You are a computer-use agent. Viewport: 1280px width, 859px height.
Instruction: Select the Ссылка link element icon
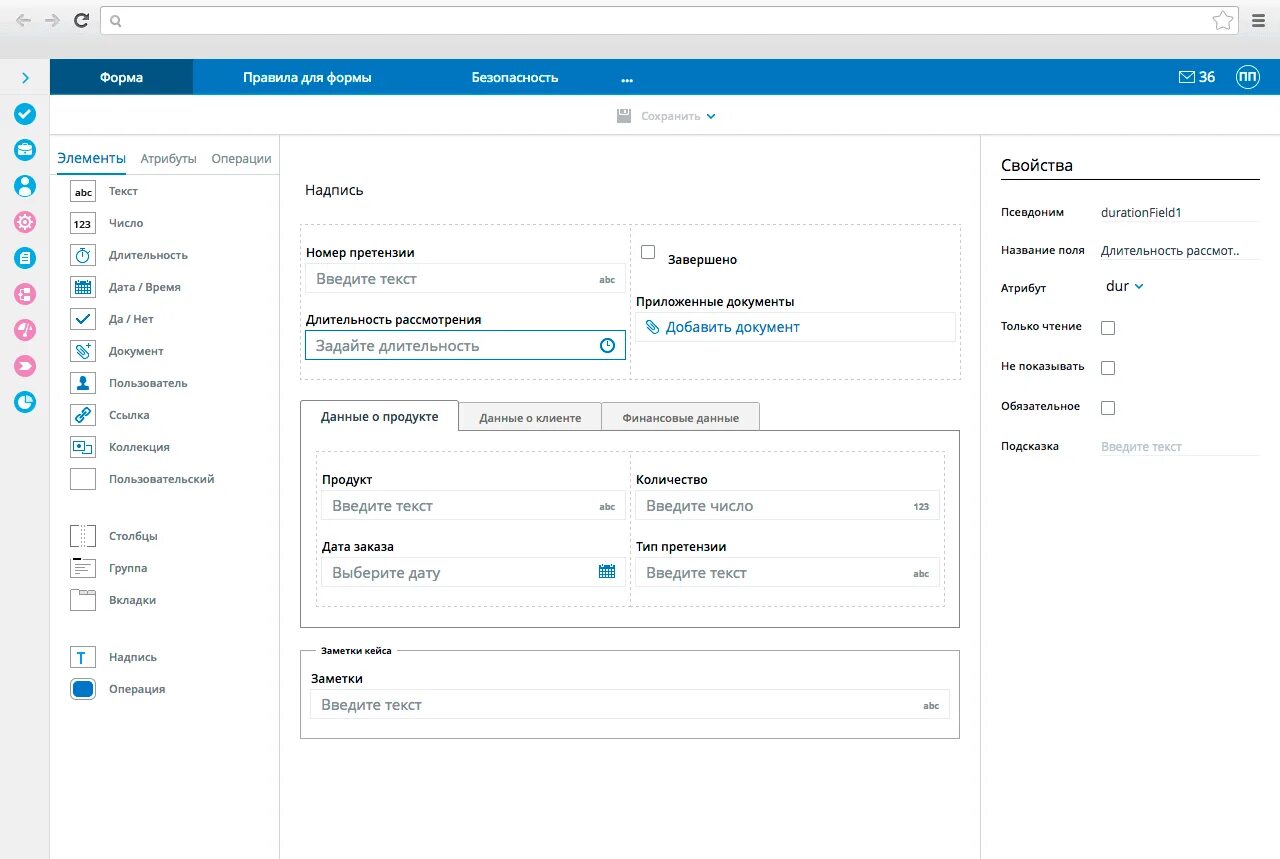click(x=83, y=415)
